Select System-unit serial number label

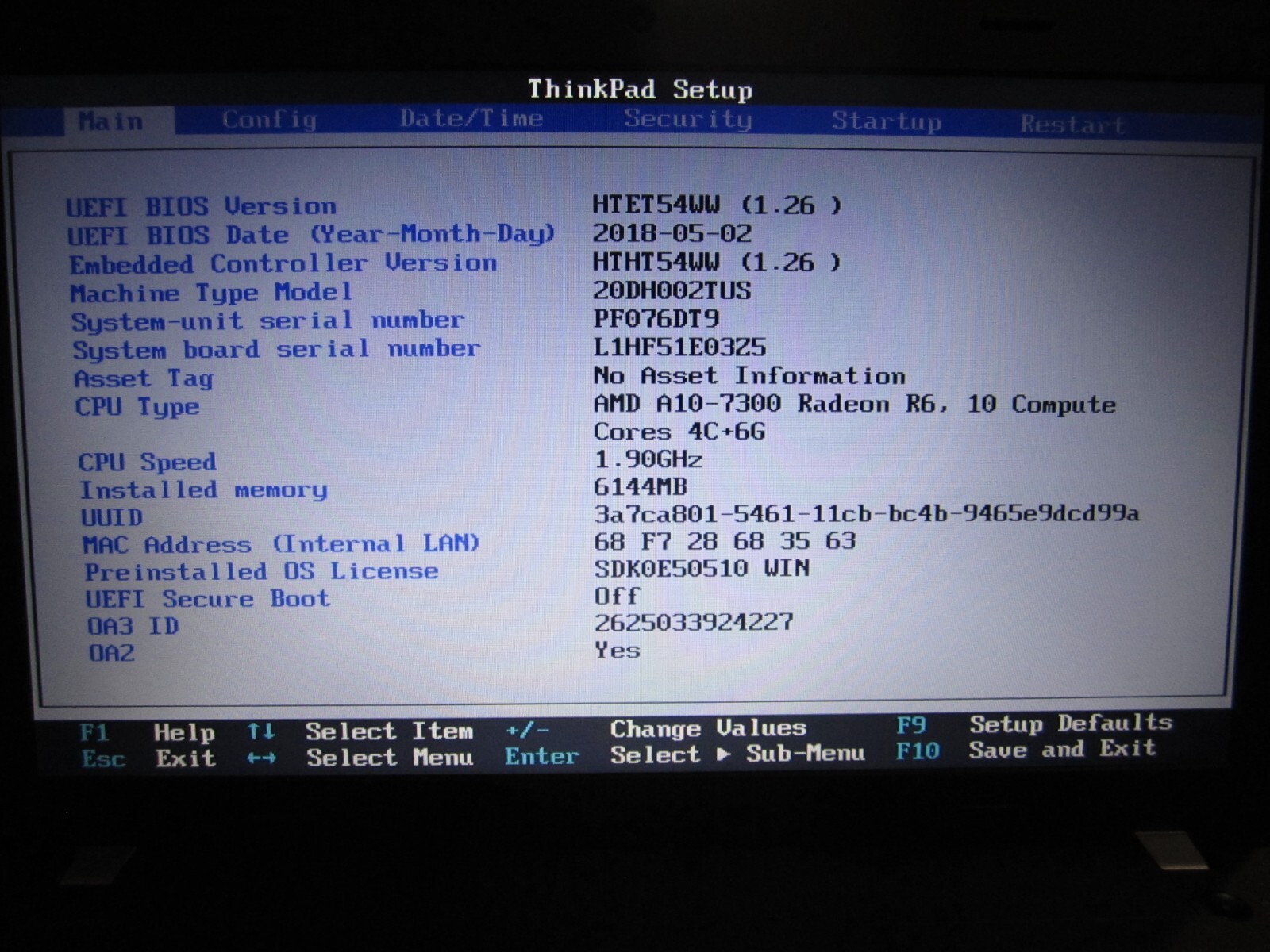(x=267, y=321)
